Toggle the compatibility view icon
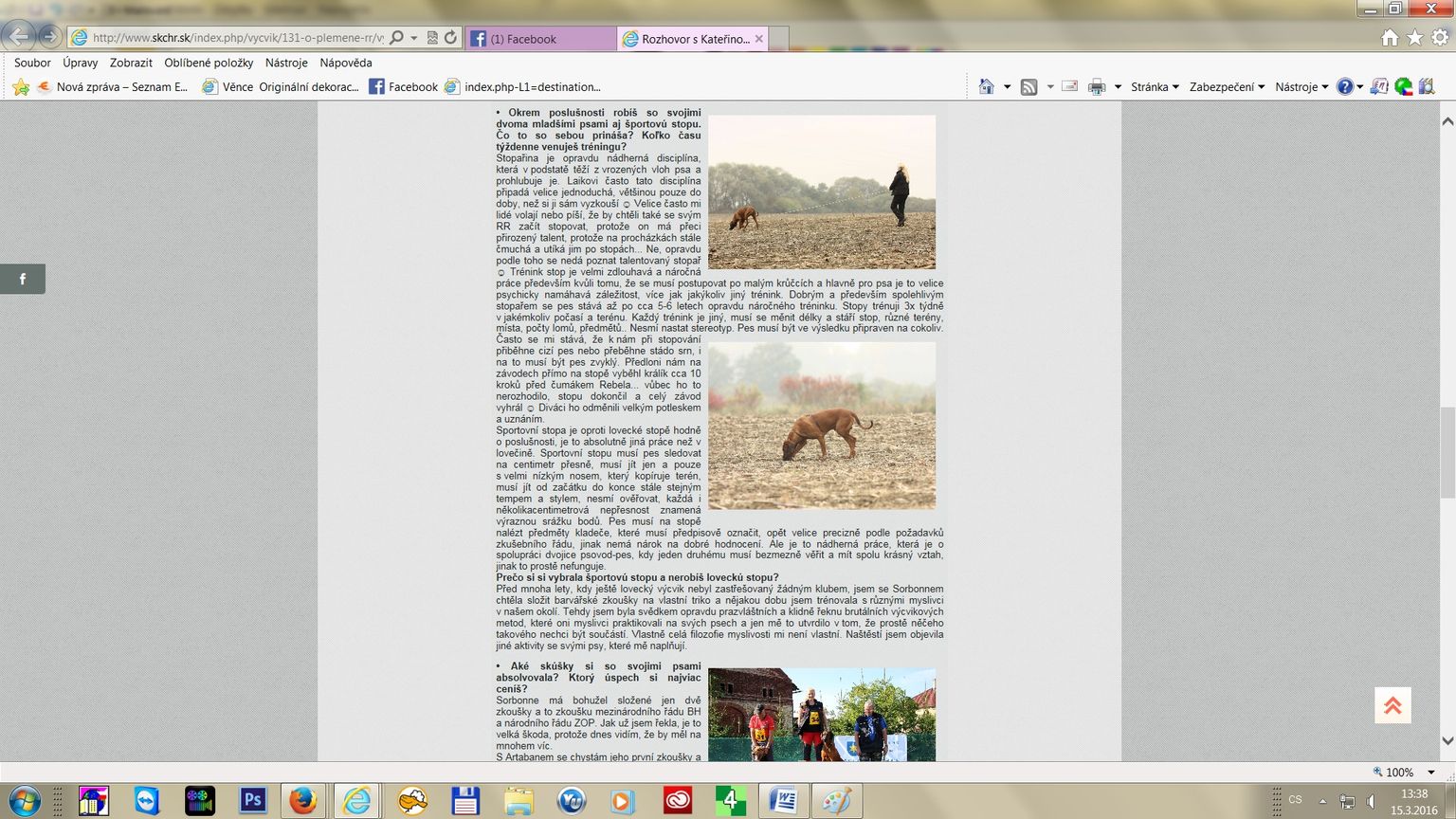Image resolution: width=1456 pixels, height=819 pixels. pos(432,38)
